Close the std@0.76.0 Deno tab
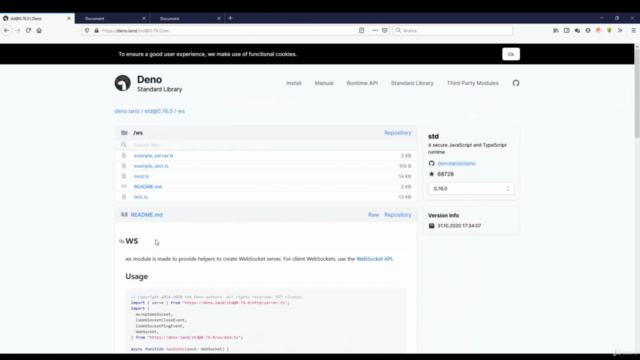 point(69,18)
